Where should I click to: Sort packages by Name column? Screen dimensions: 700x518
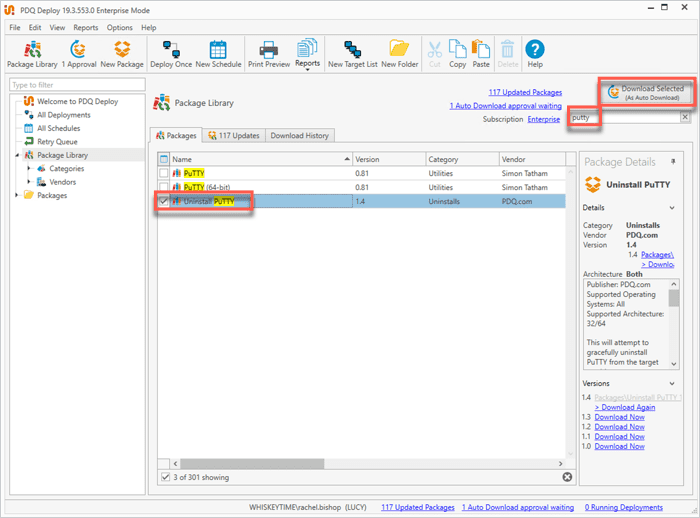261,159
